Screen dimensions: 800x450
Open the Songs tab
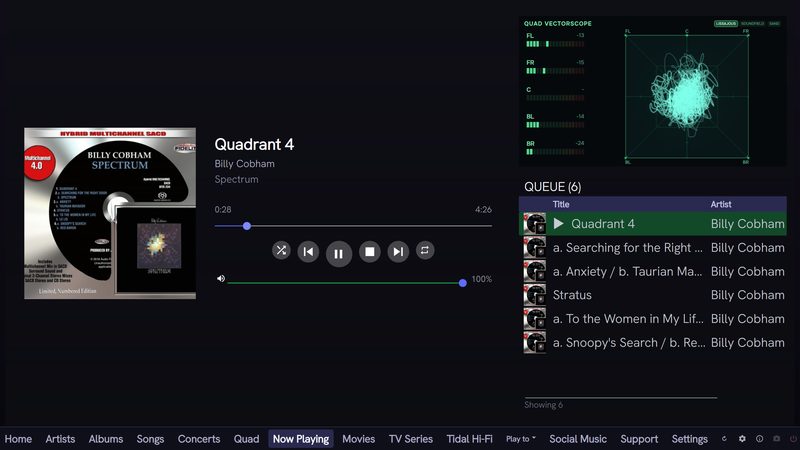pyautogui.click(x=150, y=439)
